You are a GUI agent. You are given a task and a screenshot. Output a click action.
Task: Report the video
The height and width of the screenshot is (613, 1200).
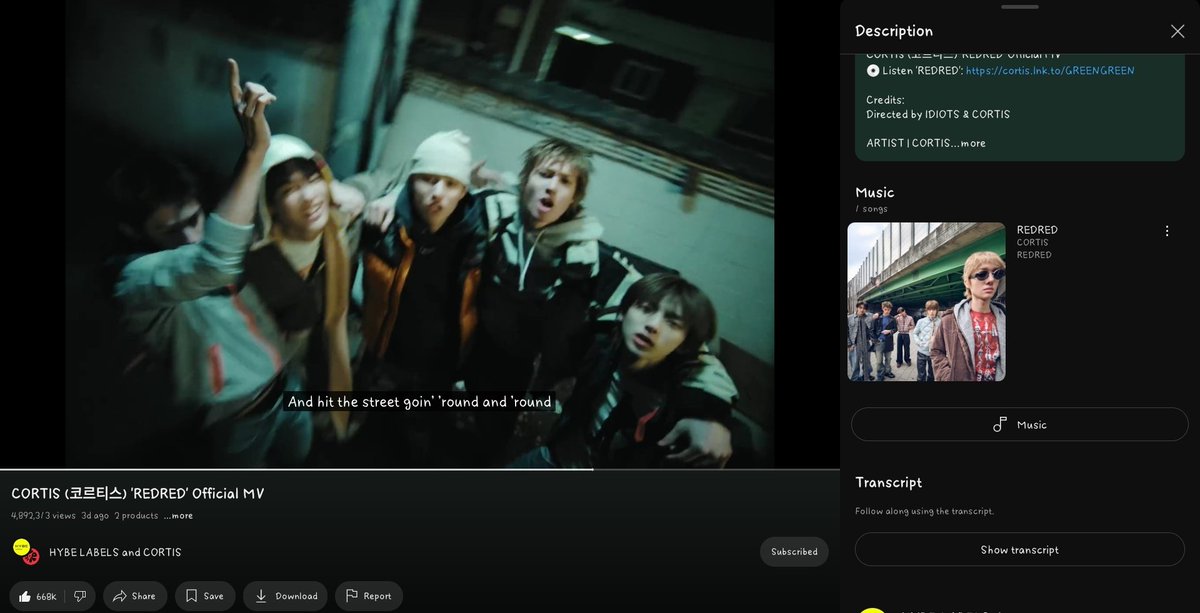click(369, 596)
